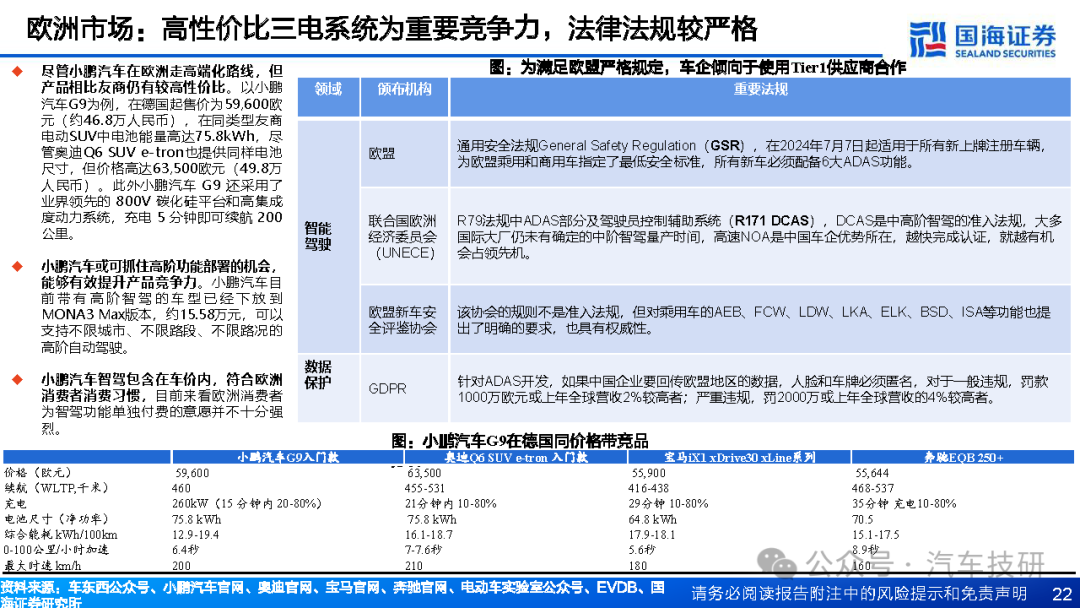The image size is (1080, 608).
Task: Click the 综合能耗 kWh/100km row label
Action: point(61,534)
